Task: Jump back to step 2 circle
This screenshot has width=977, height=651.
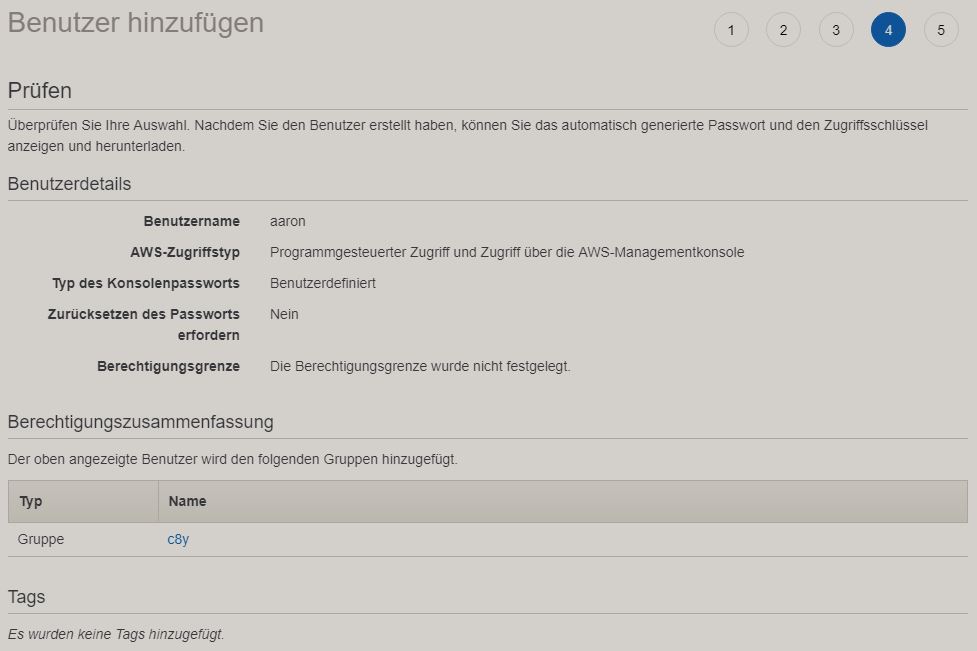Action: [x=783, y=30]
